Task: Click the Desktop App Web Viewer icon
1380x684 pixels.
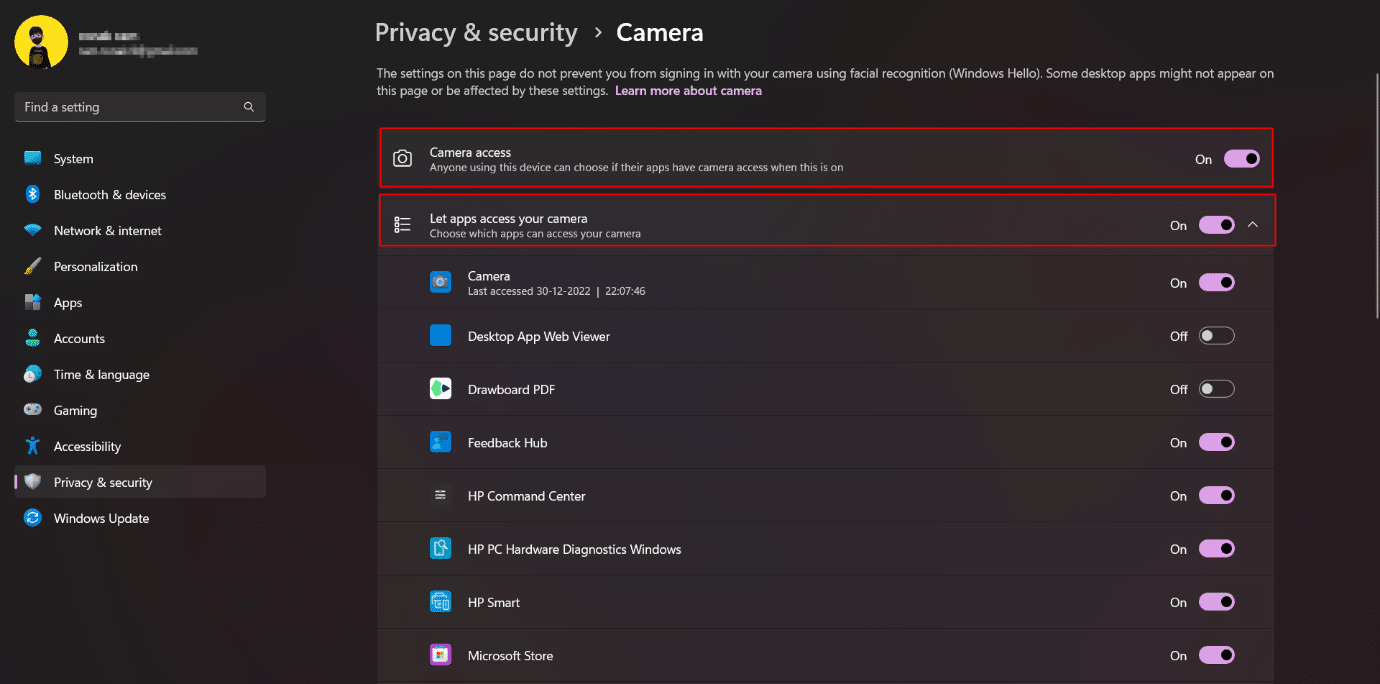Action: [441, 336]
